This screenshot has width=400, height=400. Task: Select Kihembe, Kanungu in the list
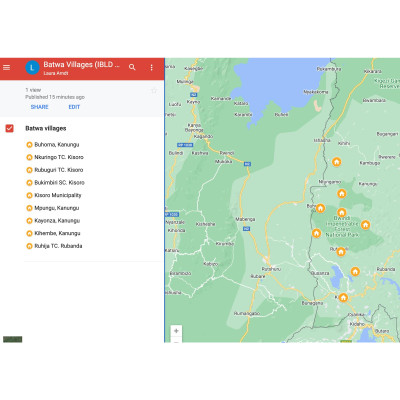(x=57, y=233)
